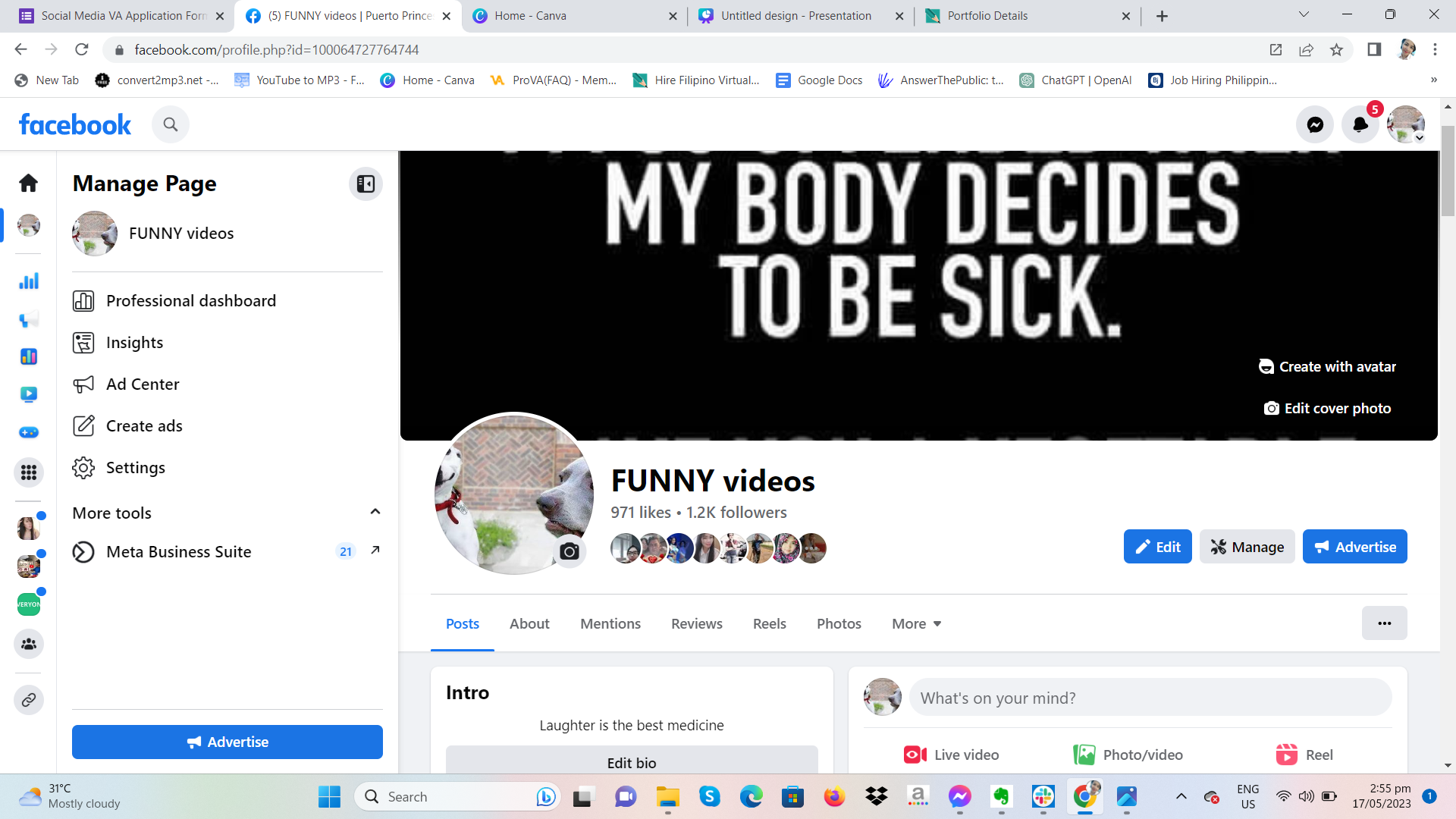
Task: Expand the More dropdown in page tabs
Action: pyautogui.click(x=916, y=623)
